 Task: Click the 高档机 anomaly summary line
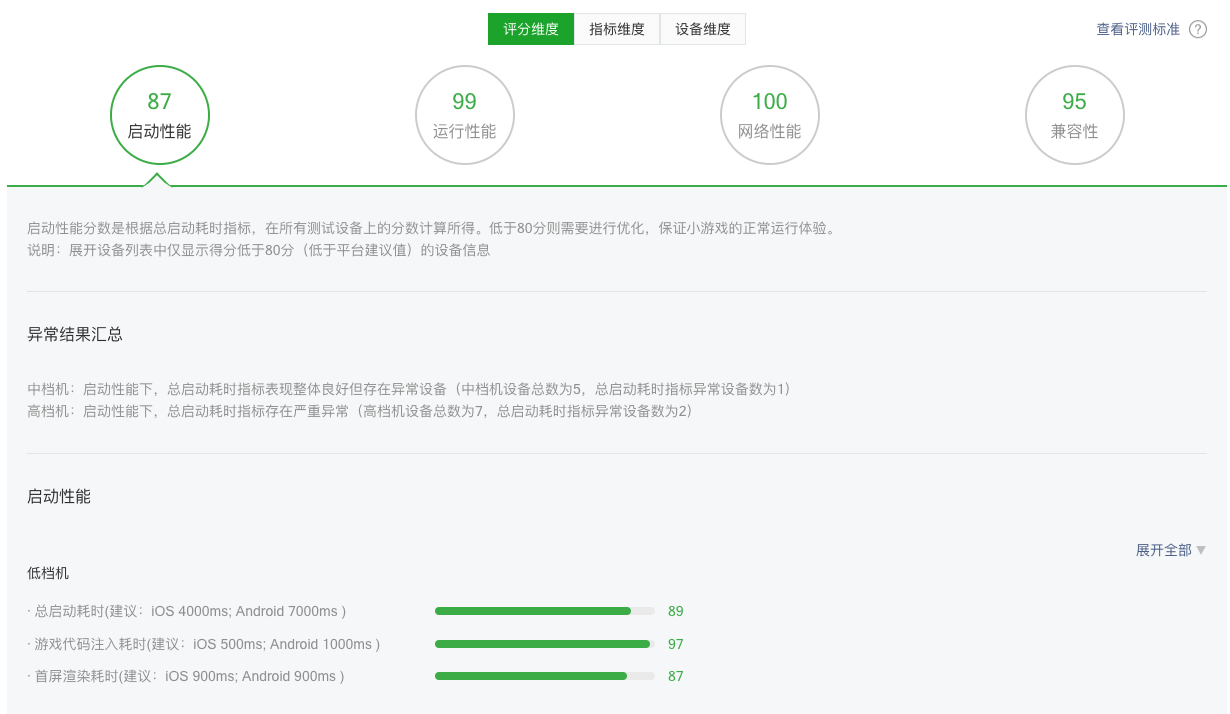tap(360, 411)
